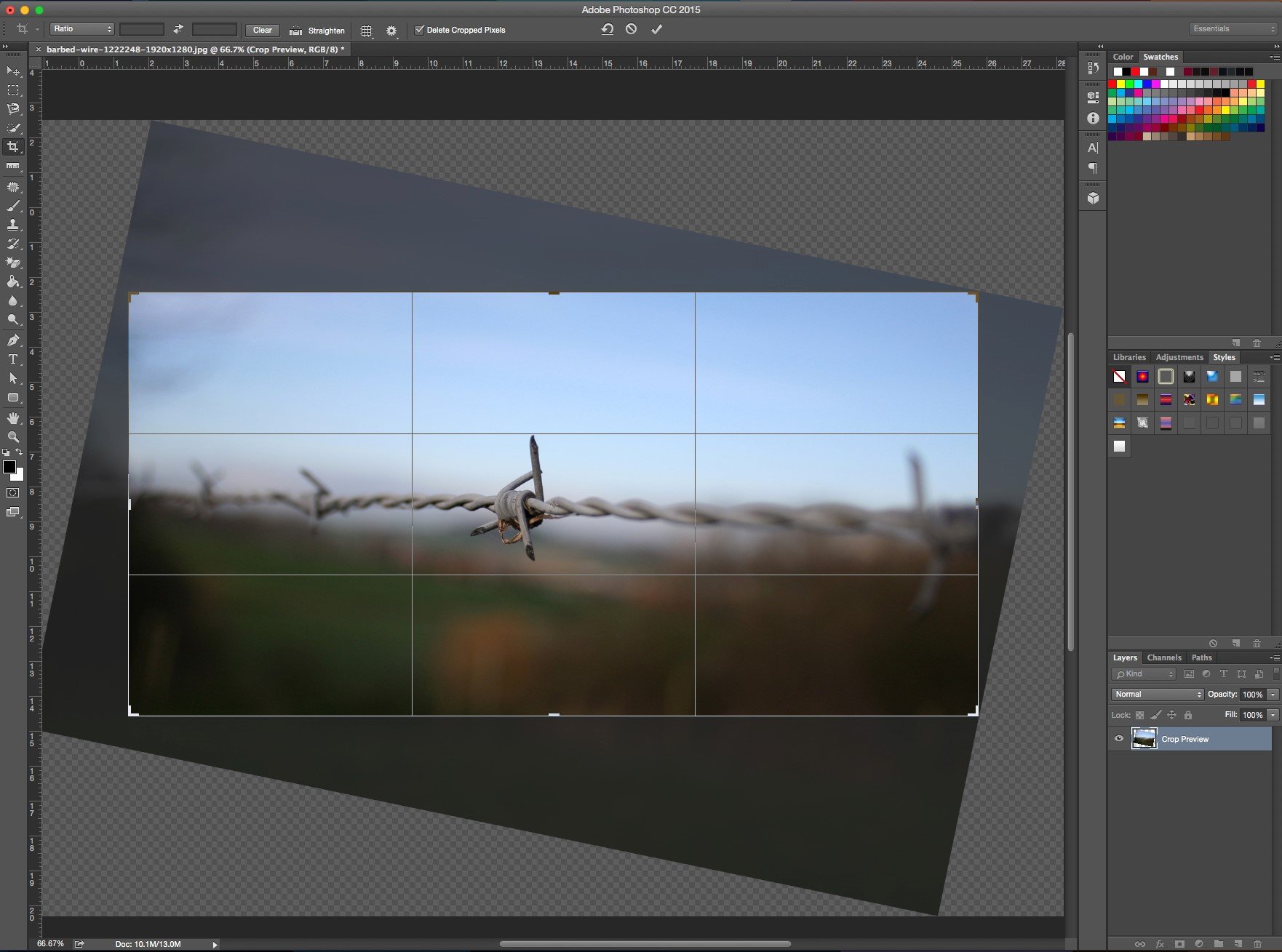This screenshot has height=952, width=1282.
Task: Hide the Crop Preview layer
Action: pos(1119,739)
